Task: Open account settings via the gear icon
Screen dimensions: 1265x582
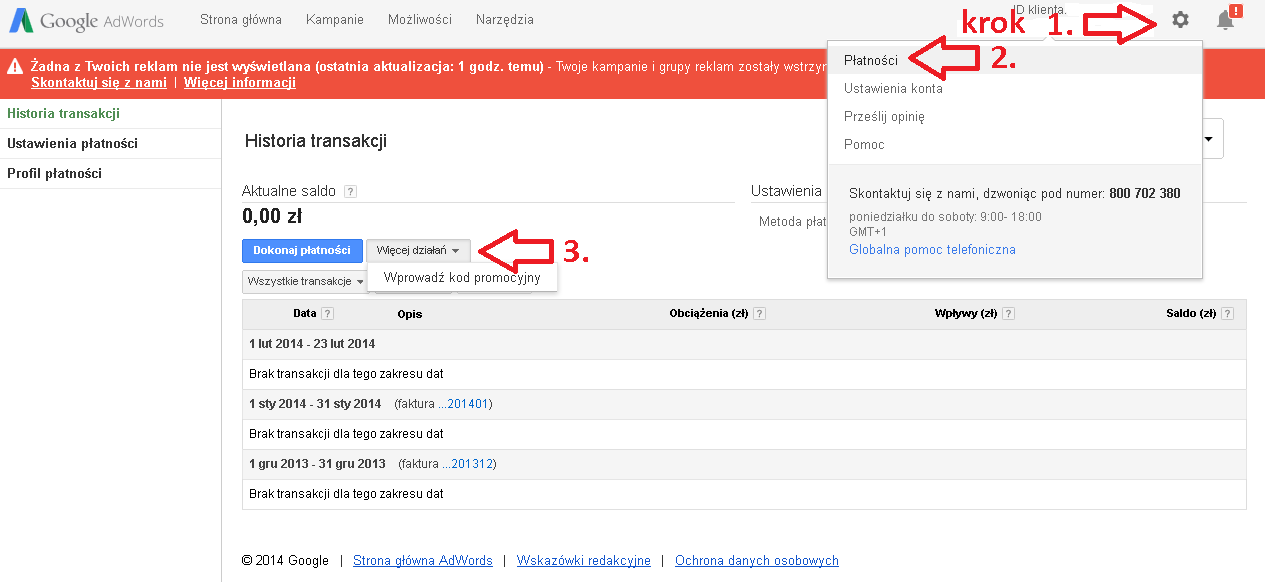Action: (1180, 19)
